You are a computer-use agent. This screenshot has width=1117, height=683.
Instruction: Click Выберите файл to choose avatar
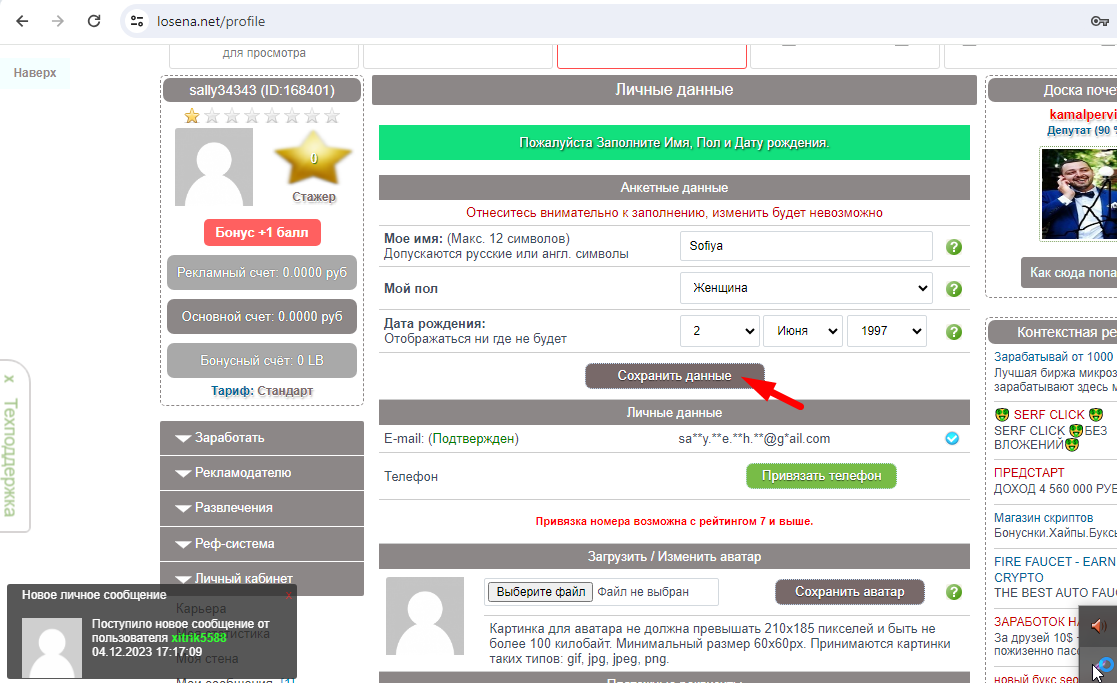pyautogui.click(x=541, y=592)
